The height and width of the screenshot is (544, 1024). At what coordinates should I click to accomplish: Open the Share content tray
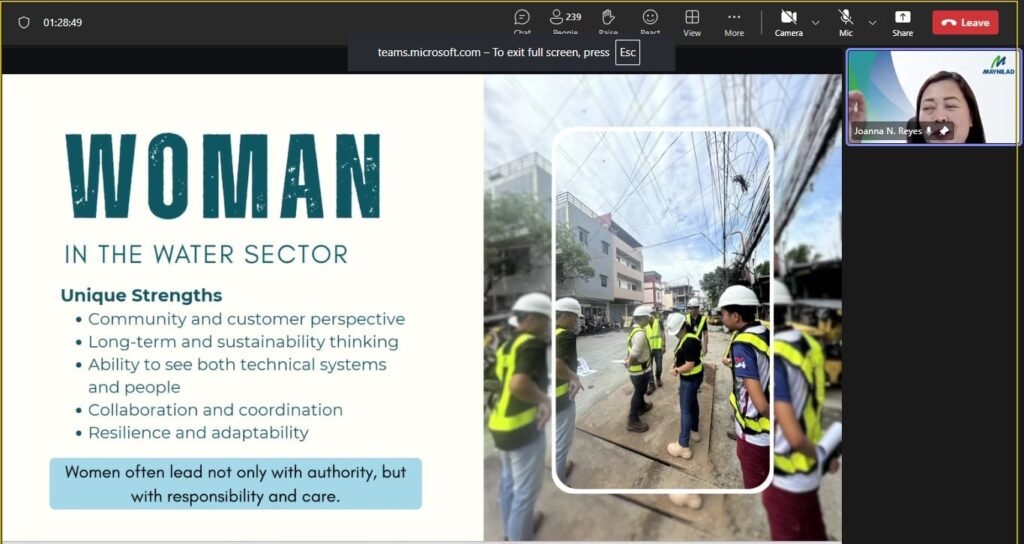[902, 21]
